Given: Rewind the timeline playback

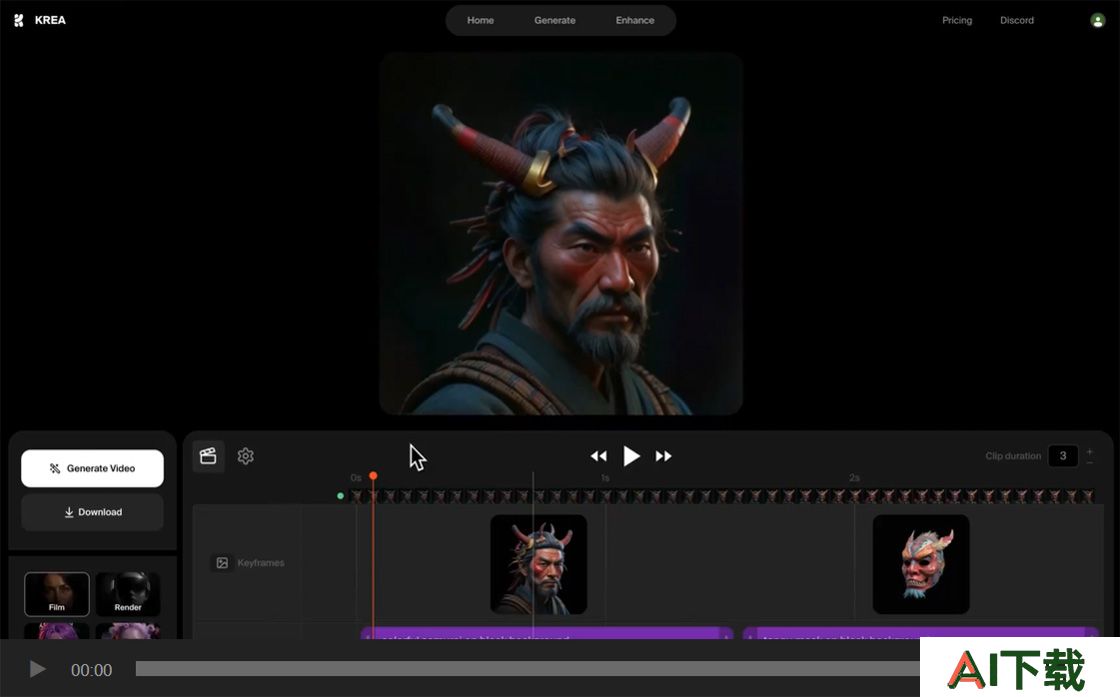Looking at the screenshot, I should 599,456.
